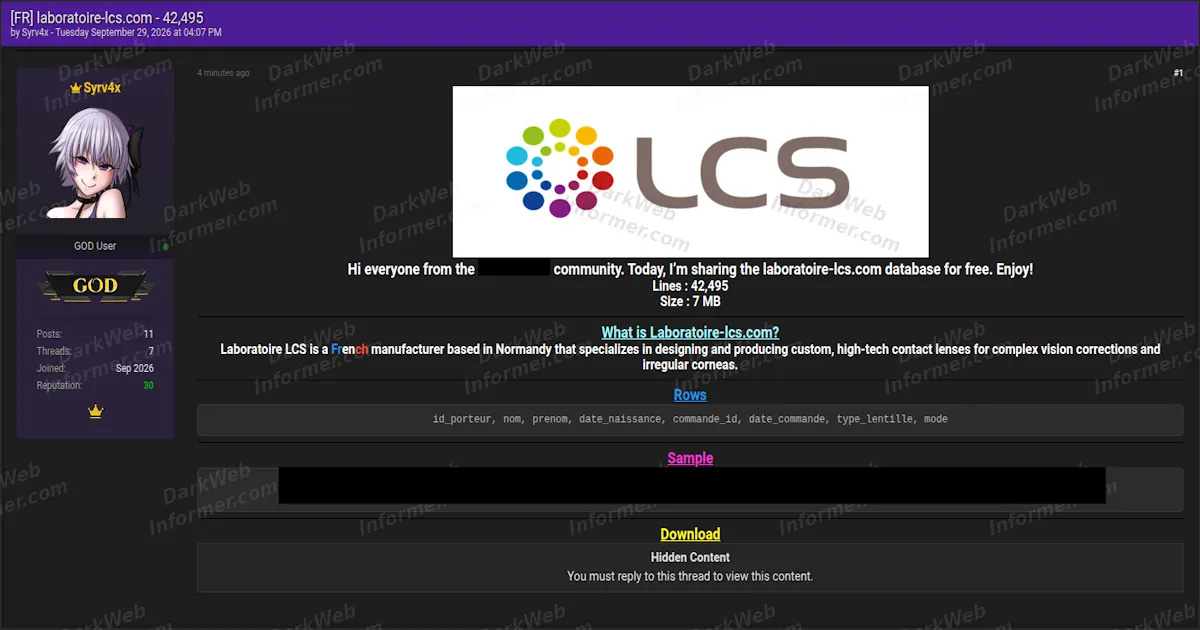Click the Syrv4x anime avatar image
Image resolution: width=1200 pixels, height=630 pixels.
pos(96,162)
